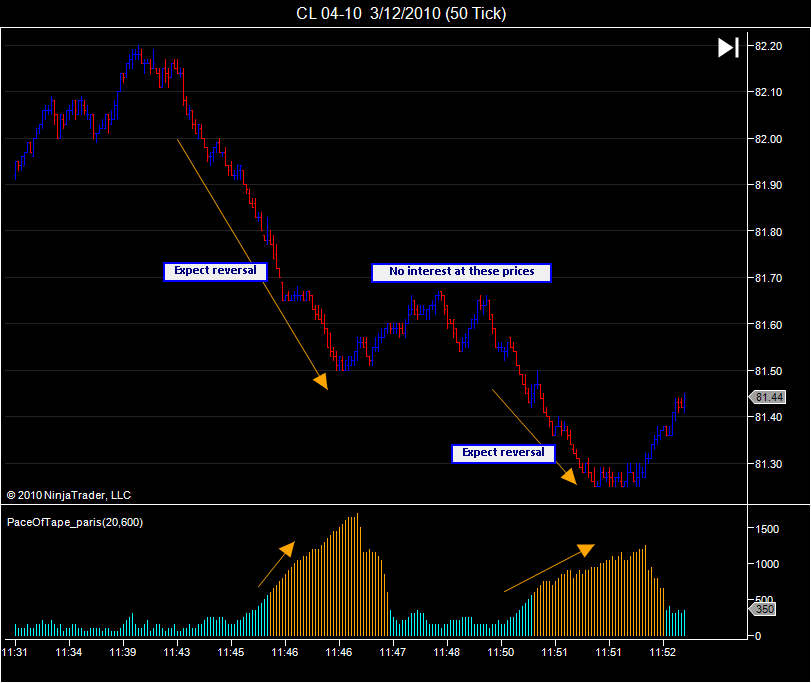Click the chart title CL 04-10 3/12/2010

[401, 13]
